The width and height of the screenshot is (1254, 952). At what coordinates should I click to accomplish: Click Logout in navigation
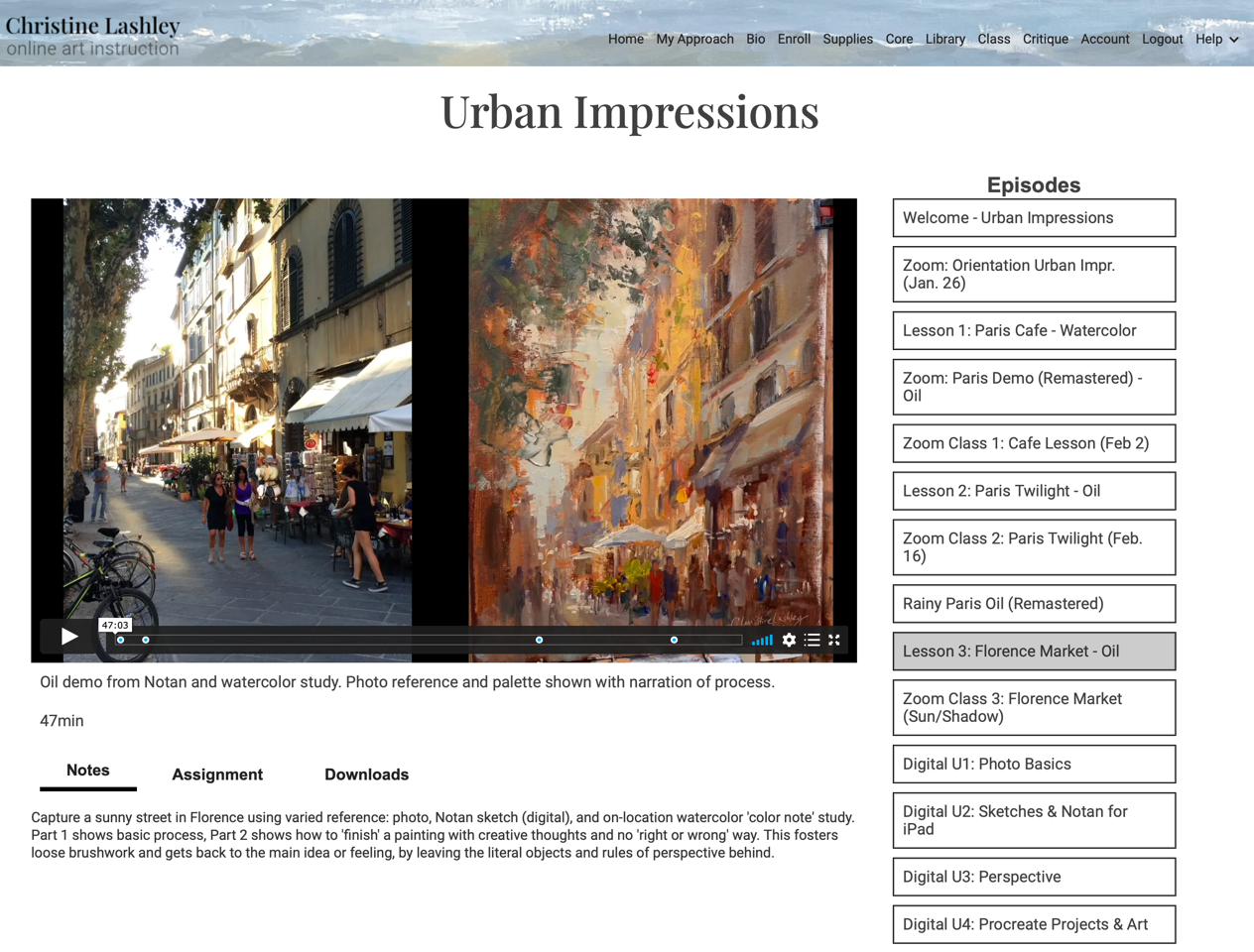[x=1162, y=40]
